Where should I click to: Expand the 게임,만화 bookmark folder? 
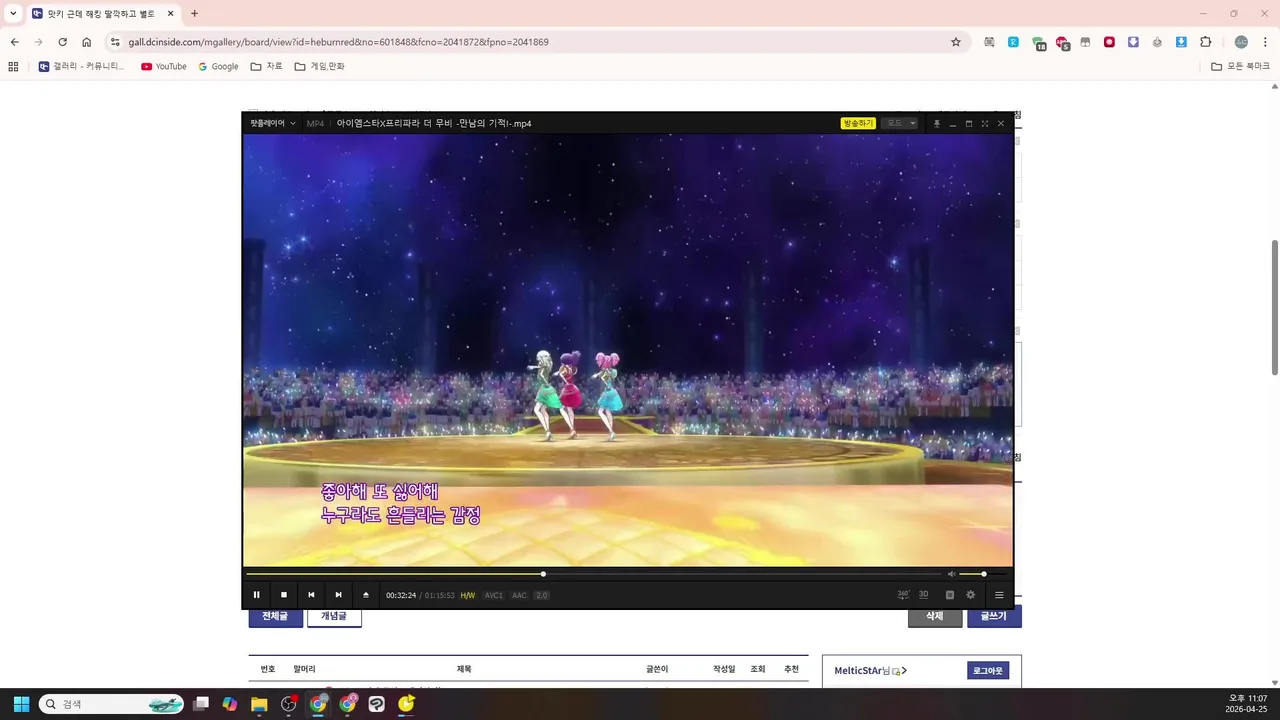click(319, 66)
